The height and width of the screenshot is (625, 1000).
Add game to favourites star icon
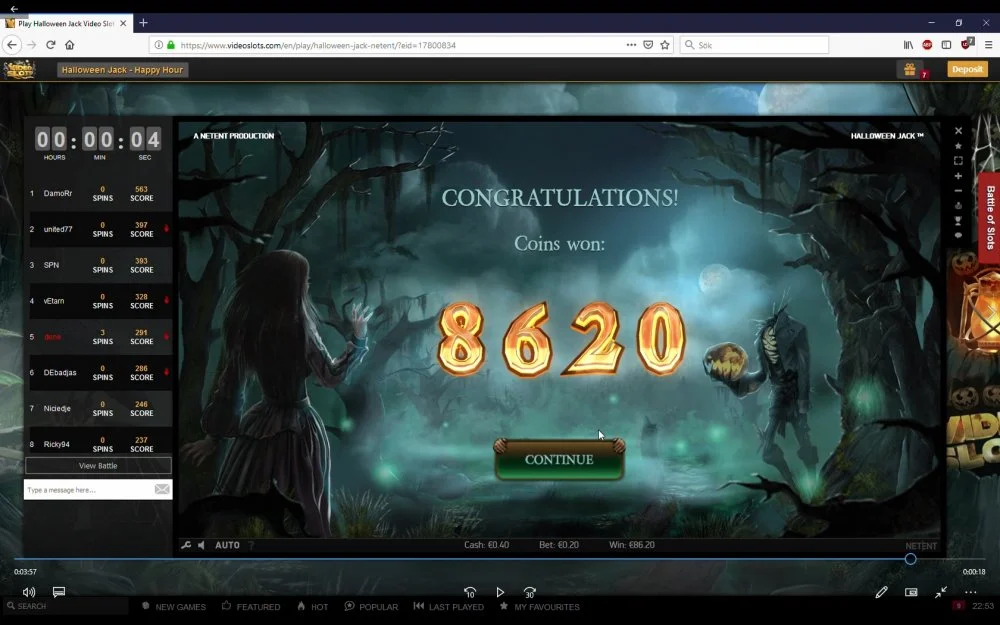coord(958,146)
